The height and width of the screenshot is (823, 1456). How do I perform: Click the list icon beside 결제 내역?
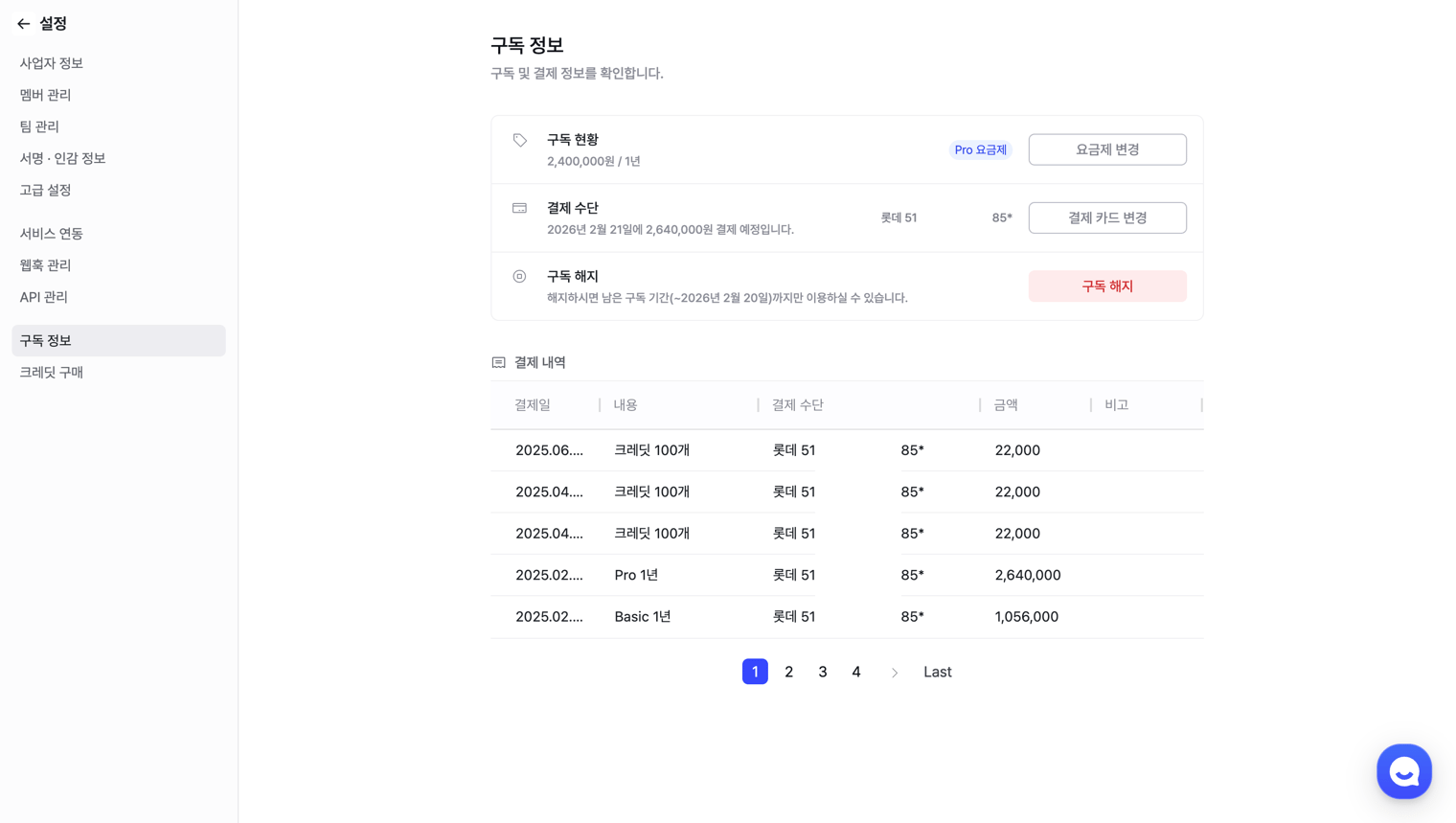[498, 362]
